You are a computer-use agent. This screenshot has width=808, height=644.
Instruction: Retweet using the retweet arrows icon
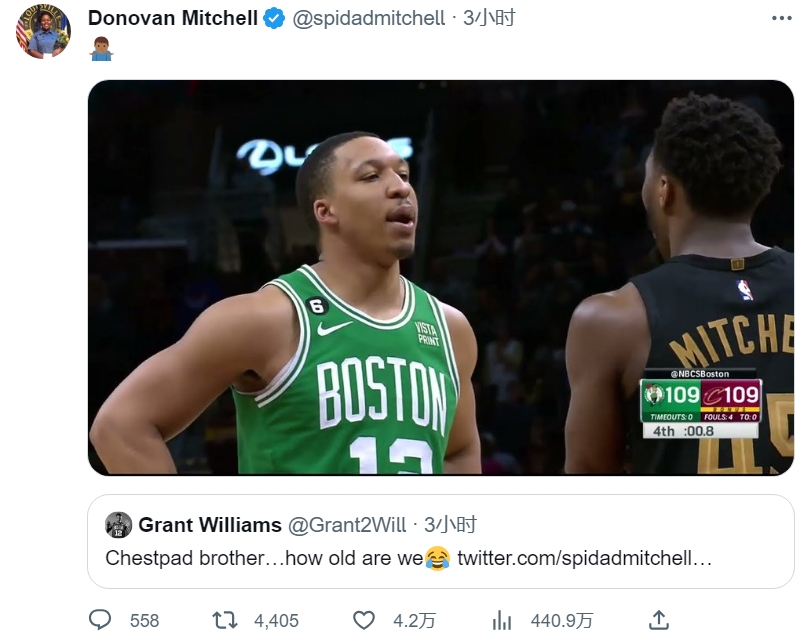225,620
